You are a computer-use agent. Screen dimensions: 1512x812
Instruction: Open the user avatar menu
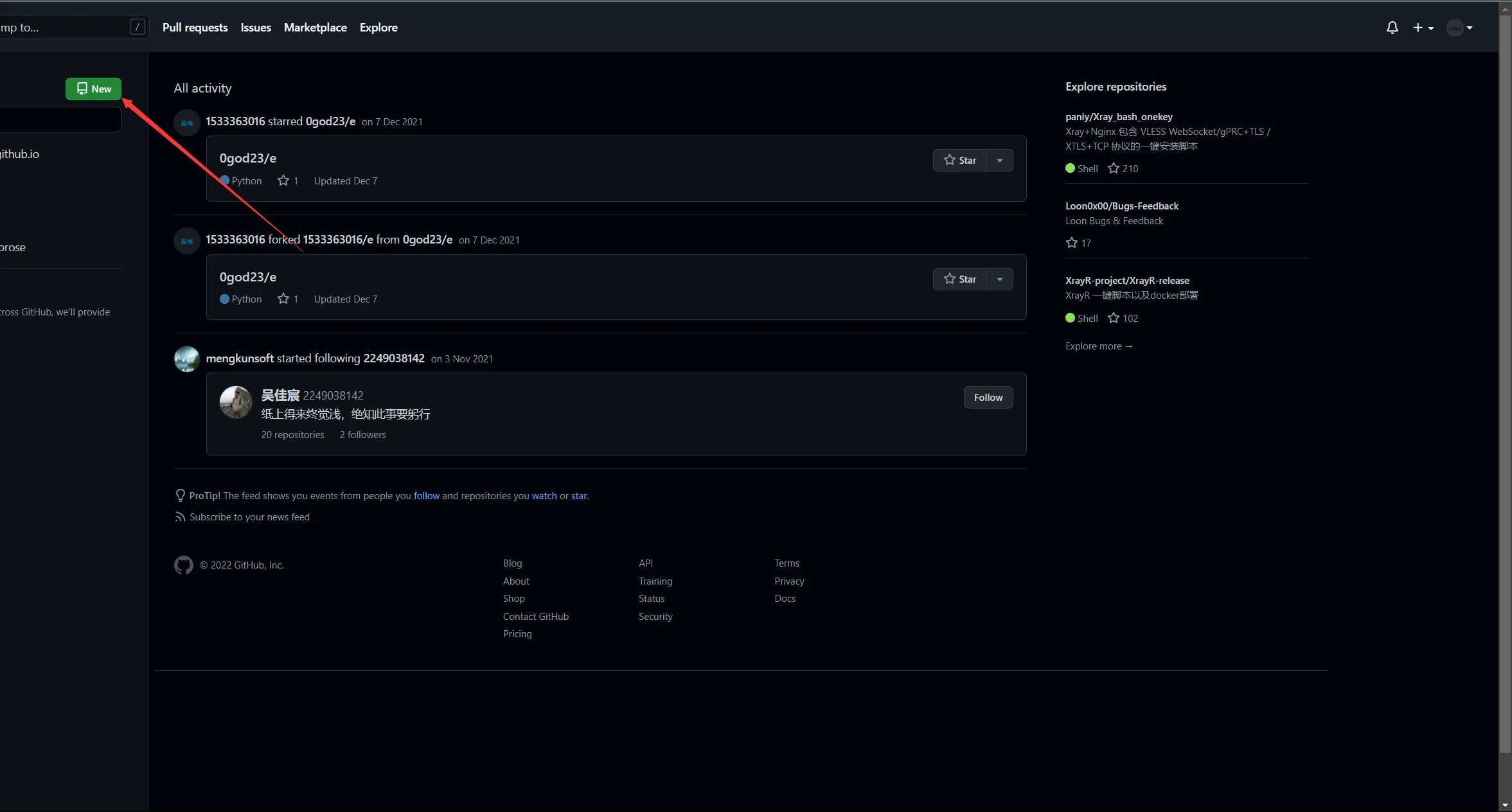1459,28
